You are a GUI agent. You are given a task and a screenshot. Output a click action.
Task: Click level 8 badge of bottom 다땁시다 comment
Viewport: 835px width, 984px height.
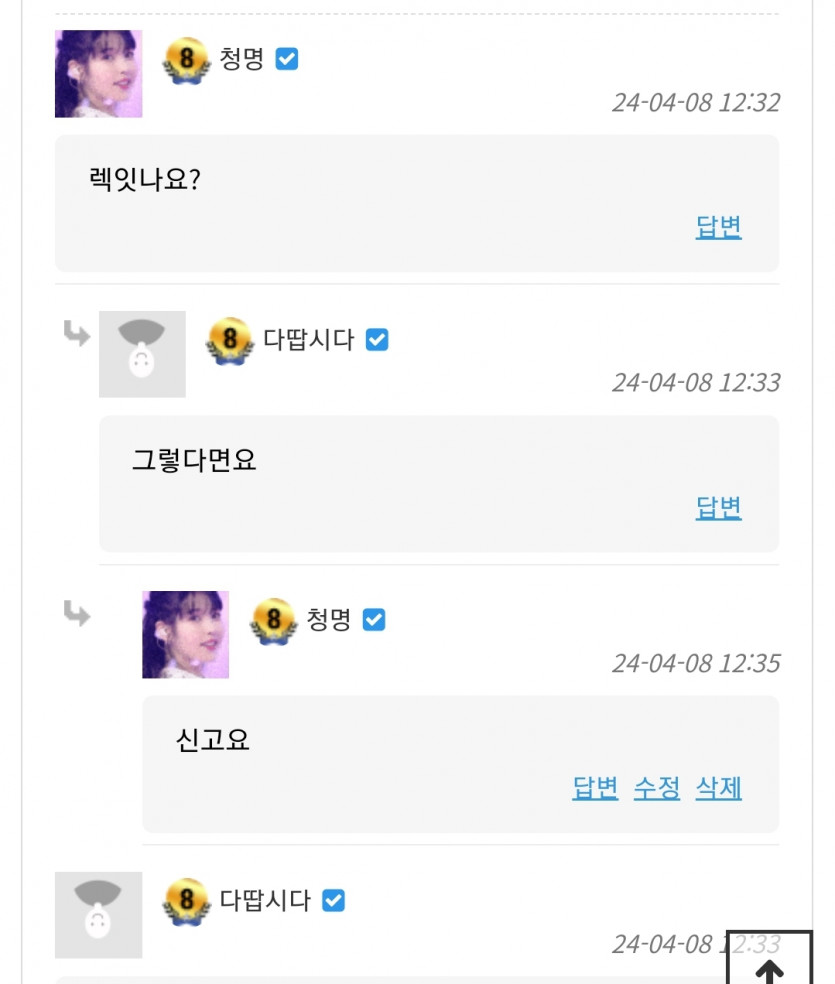tap(185, 901)
